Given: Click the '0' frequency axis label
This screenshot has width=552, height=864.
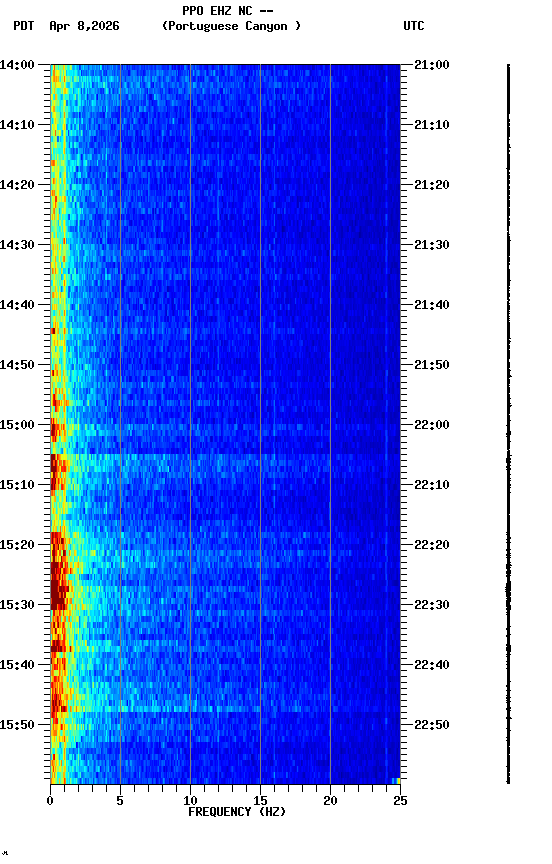Looking at the screenshot, I should [50, 801].
